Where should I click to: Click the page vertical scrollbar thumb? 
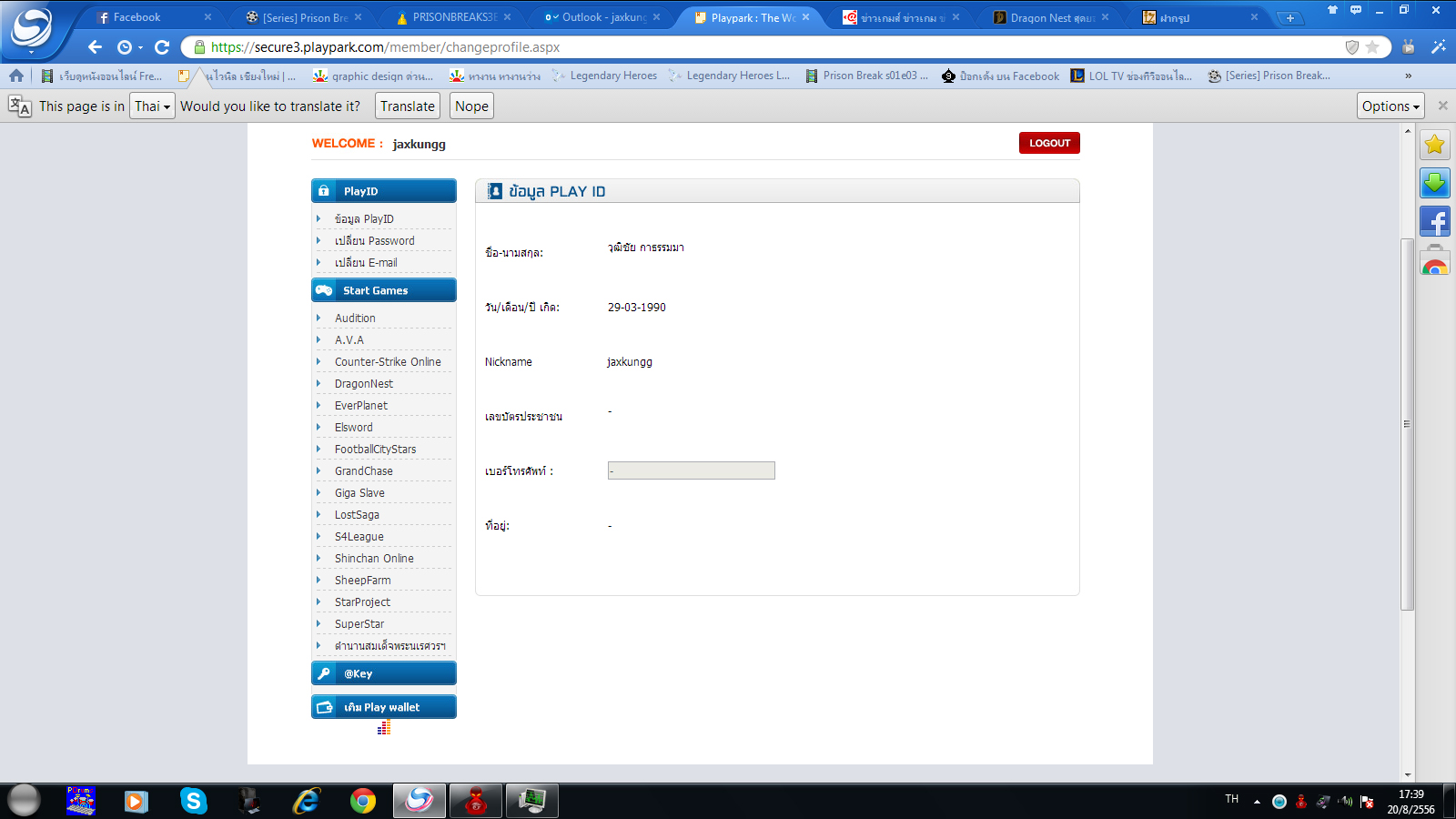[x=1408, y=423]
